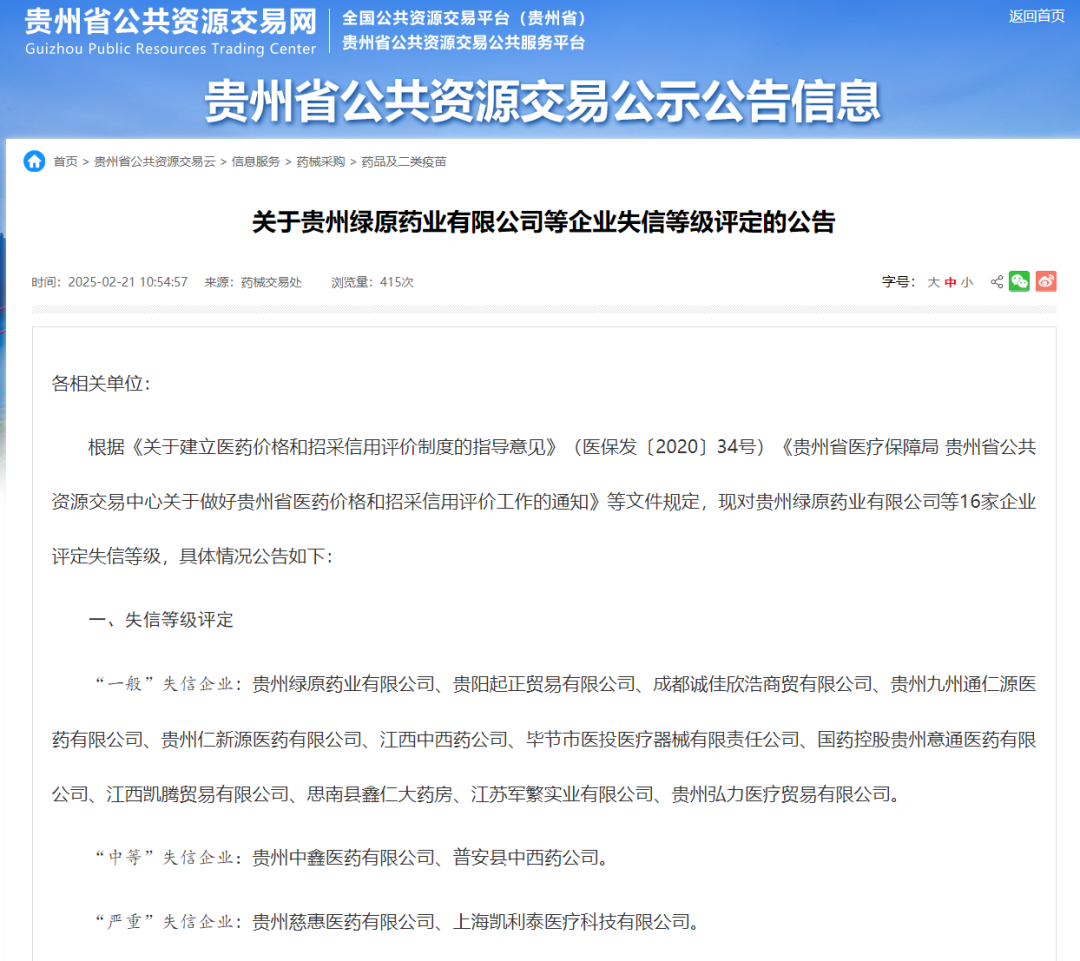Click company name 贵州慈惠医药有限公司

click(x=344, y=921)
